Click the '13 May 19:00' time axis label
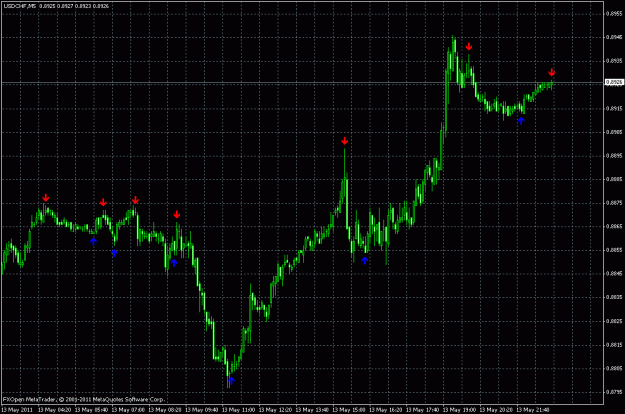Image resolution: width=625 pixels, height=414 pixels. (459, 410)
